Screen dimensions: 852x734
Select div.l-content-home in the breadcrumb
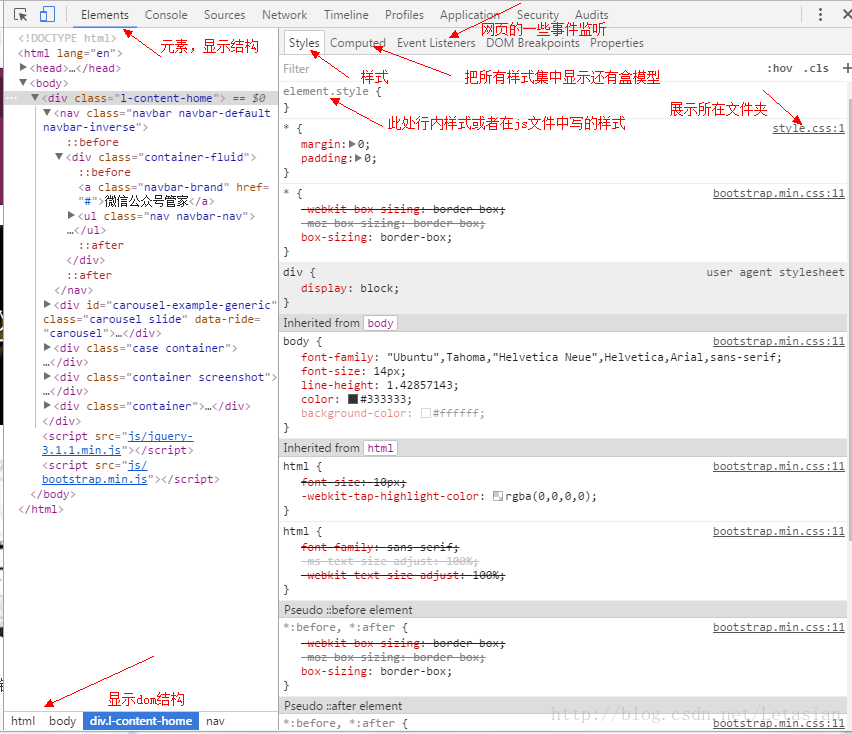coord(141,721)
